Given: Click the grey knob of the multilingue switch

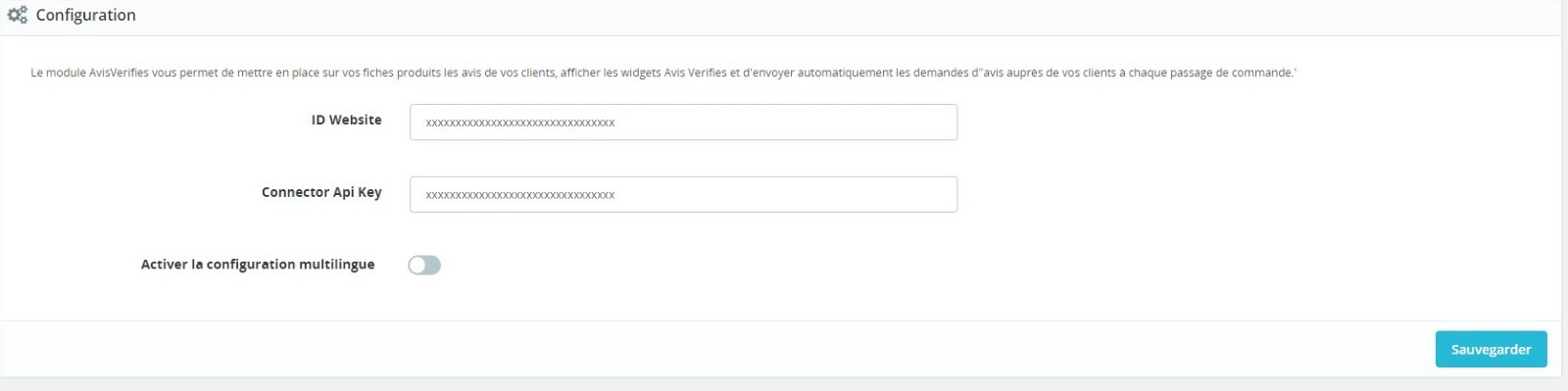Looking at the screenshot, I should coord(417,266).
